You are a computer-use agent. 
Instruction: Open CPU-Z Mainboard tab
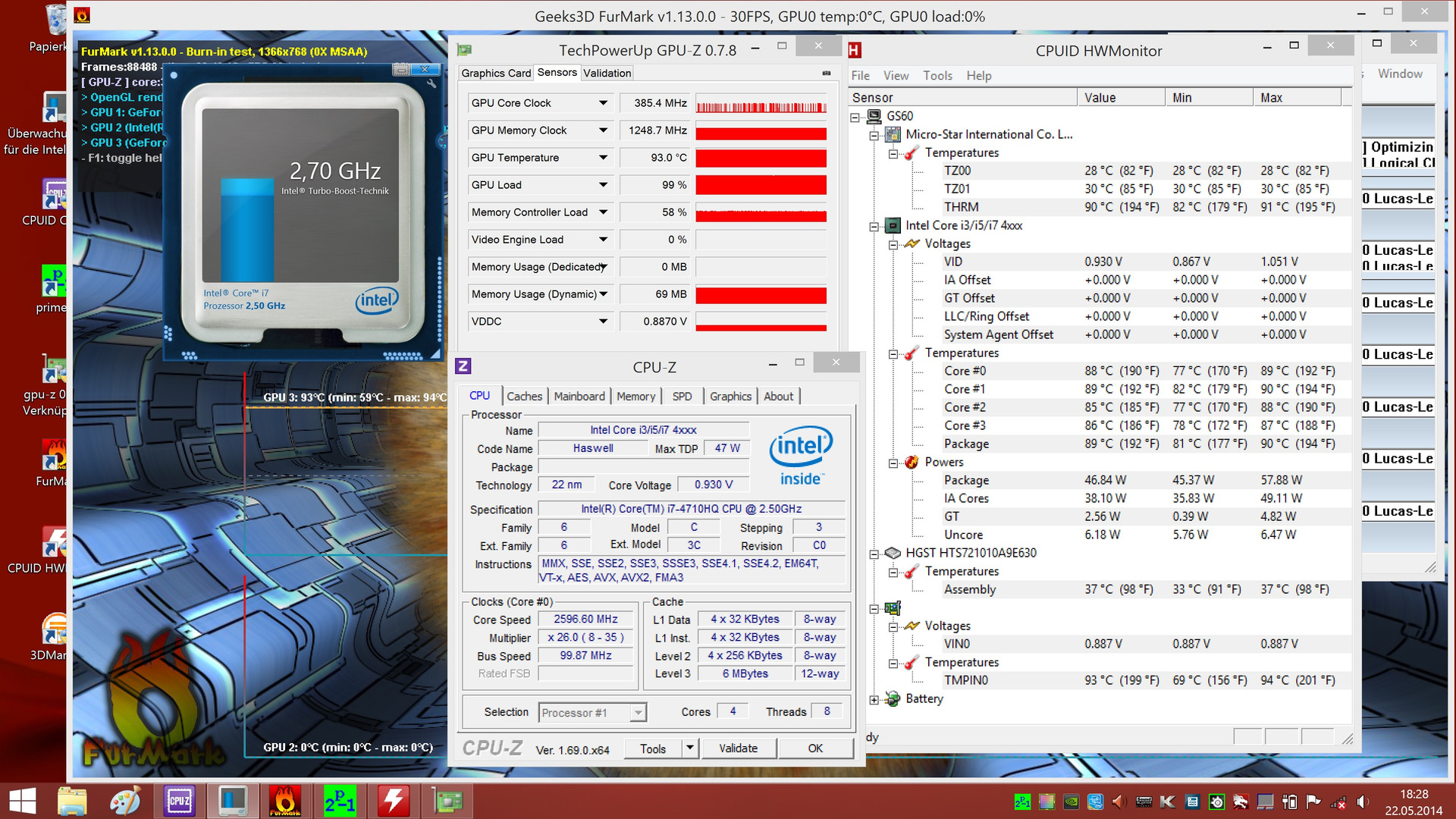[x=579, y=396]
